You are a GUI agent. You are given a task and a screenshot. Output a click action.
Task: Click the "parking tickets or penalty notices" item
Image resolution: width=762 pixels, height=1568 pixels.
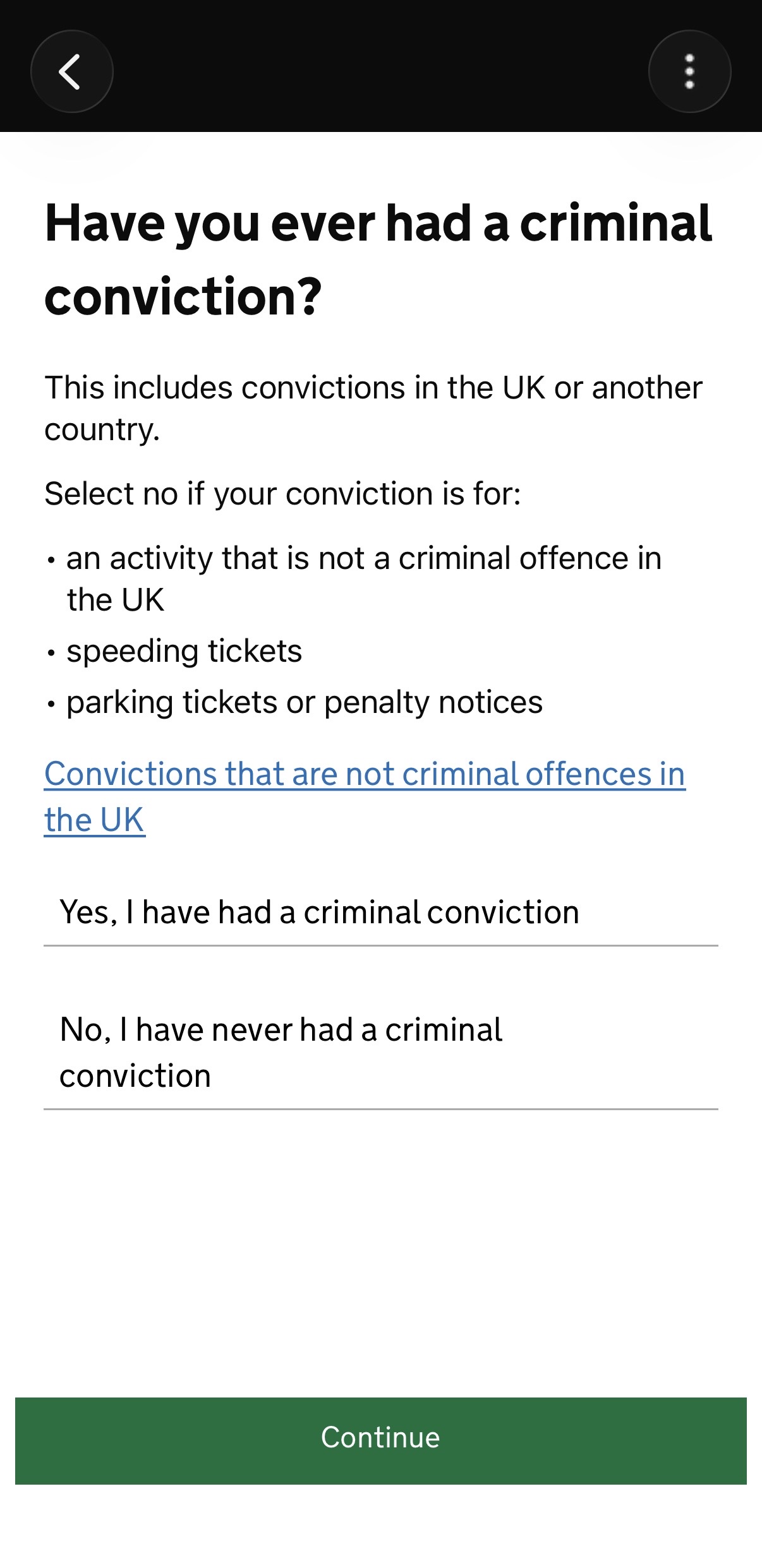[x=304, y=702]
